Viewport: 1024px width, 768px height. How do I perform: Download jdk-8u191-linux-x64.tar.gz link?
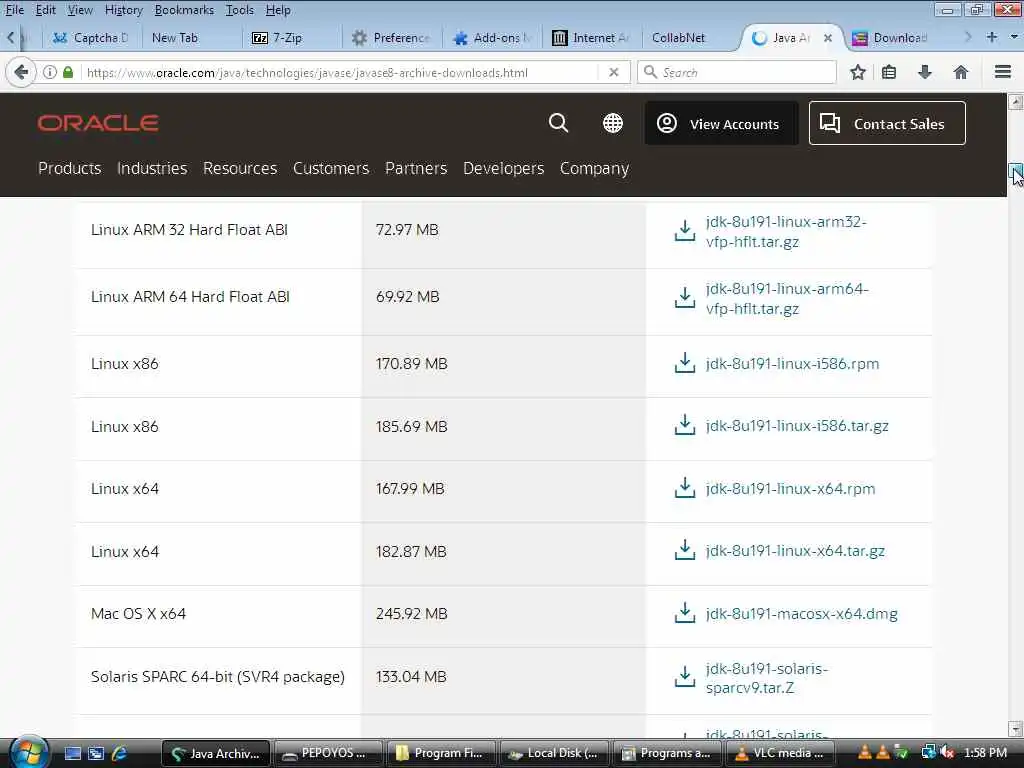[795, 551]
